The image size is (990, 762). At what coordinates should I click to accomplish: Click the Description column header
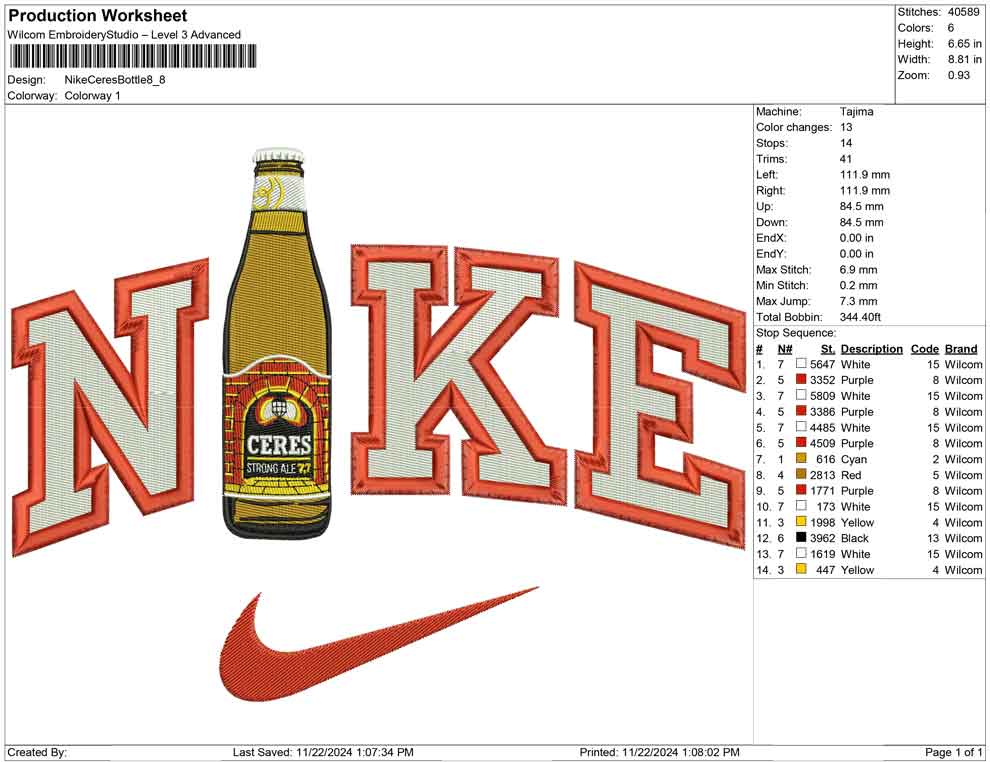(871, 349)
